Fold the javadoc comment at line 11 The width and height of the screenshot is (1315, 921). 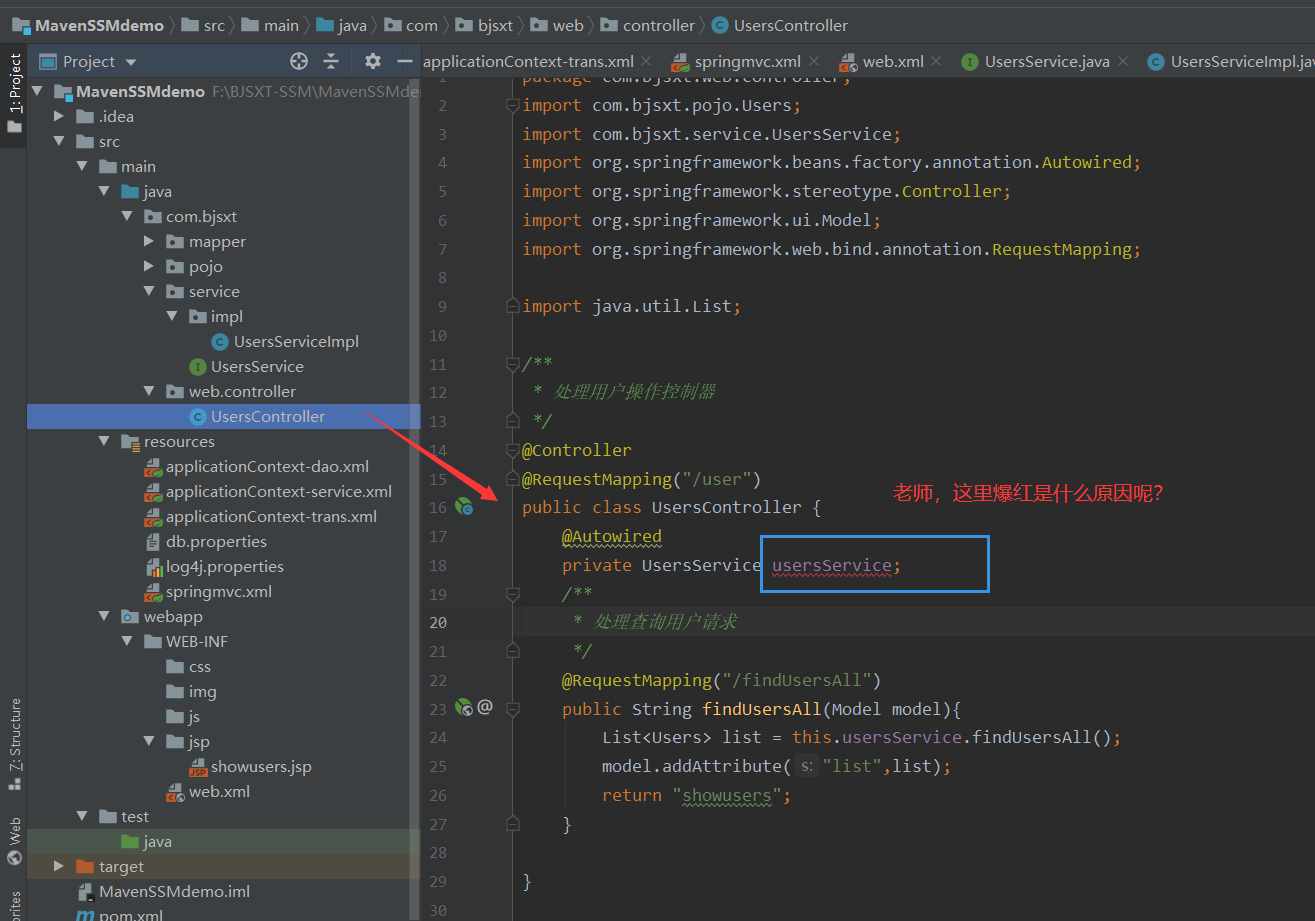coord(512,364)
